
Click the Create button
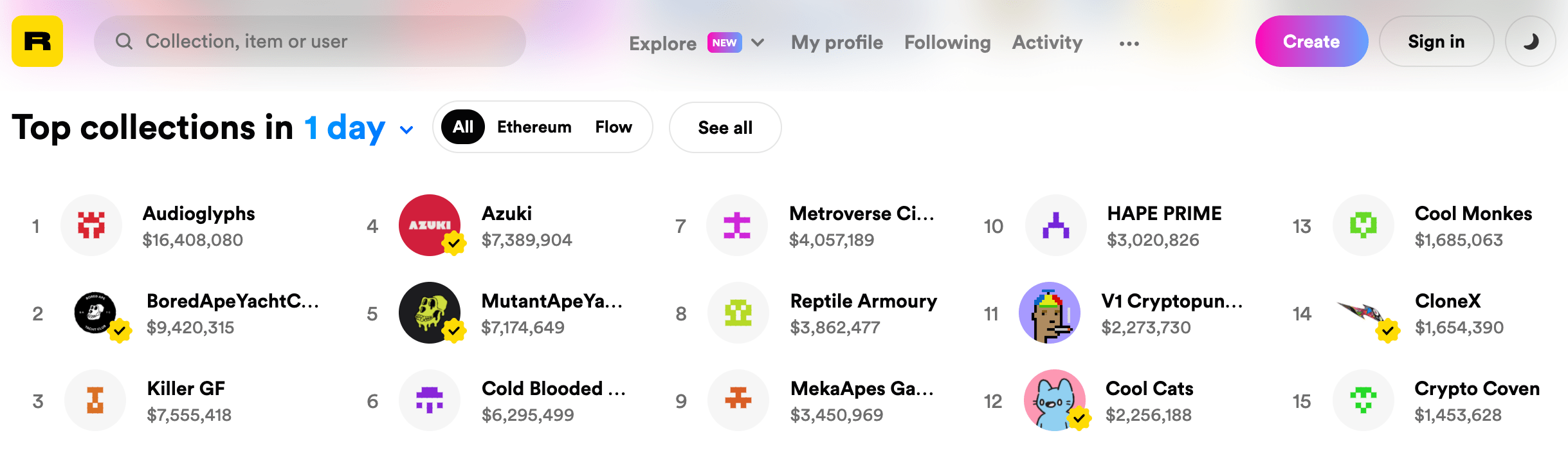(x=1311, y=41)
